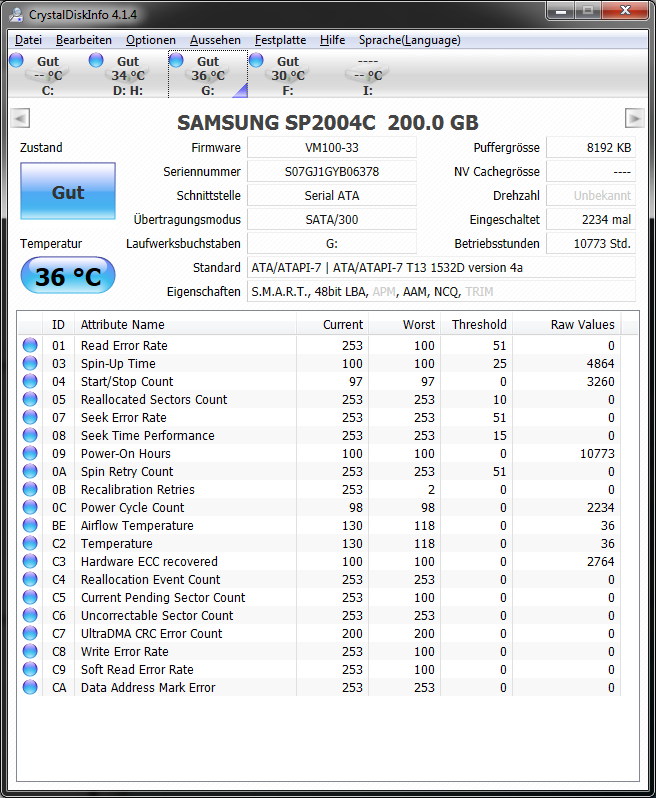Screen dimensions: 656x798
Task: Click the Puffergrösse value 8192 KB
Action: 591,148
